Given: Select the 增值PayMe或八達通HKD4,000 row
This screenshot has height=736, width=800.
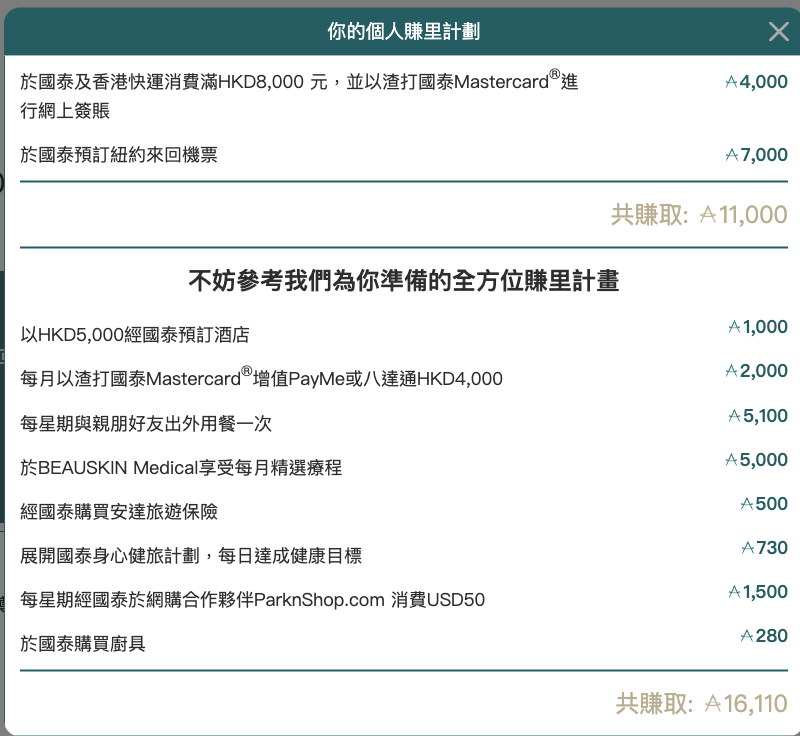Looking at the screenshot, I should point(261,377).
